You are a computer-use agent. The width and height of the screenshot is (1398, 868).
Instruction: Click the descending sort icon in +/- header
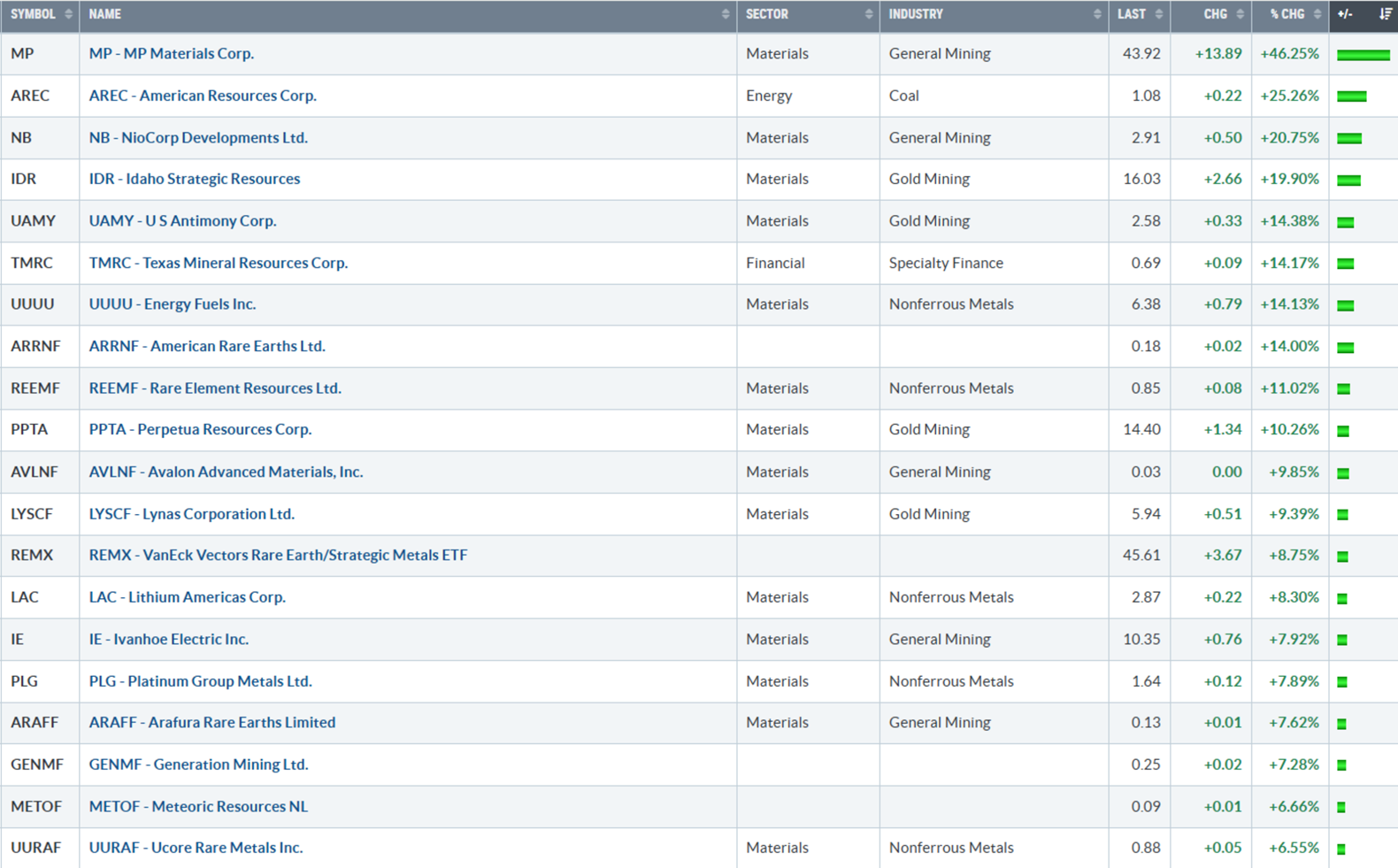[x=1385, y=14]
